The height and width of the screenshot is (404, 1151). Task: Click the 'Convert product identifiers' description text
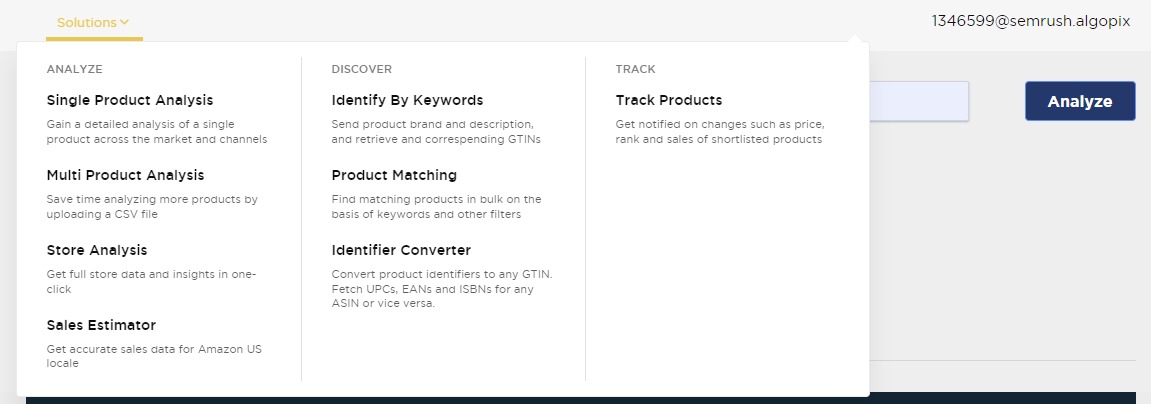(x=441, y=289)
